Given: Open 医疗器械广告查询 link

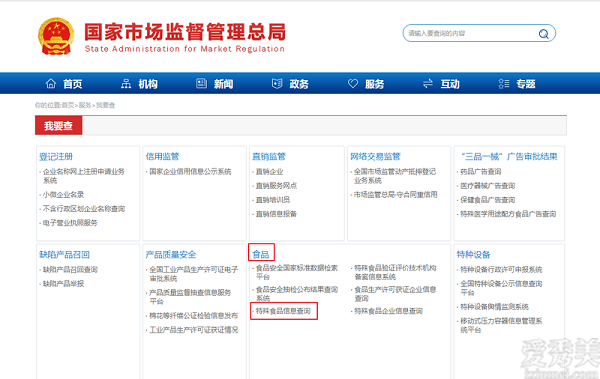Looking at the screenshot, I should (488, 186).
